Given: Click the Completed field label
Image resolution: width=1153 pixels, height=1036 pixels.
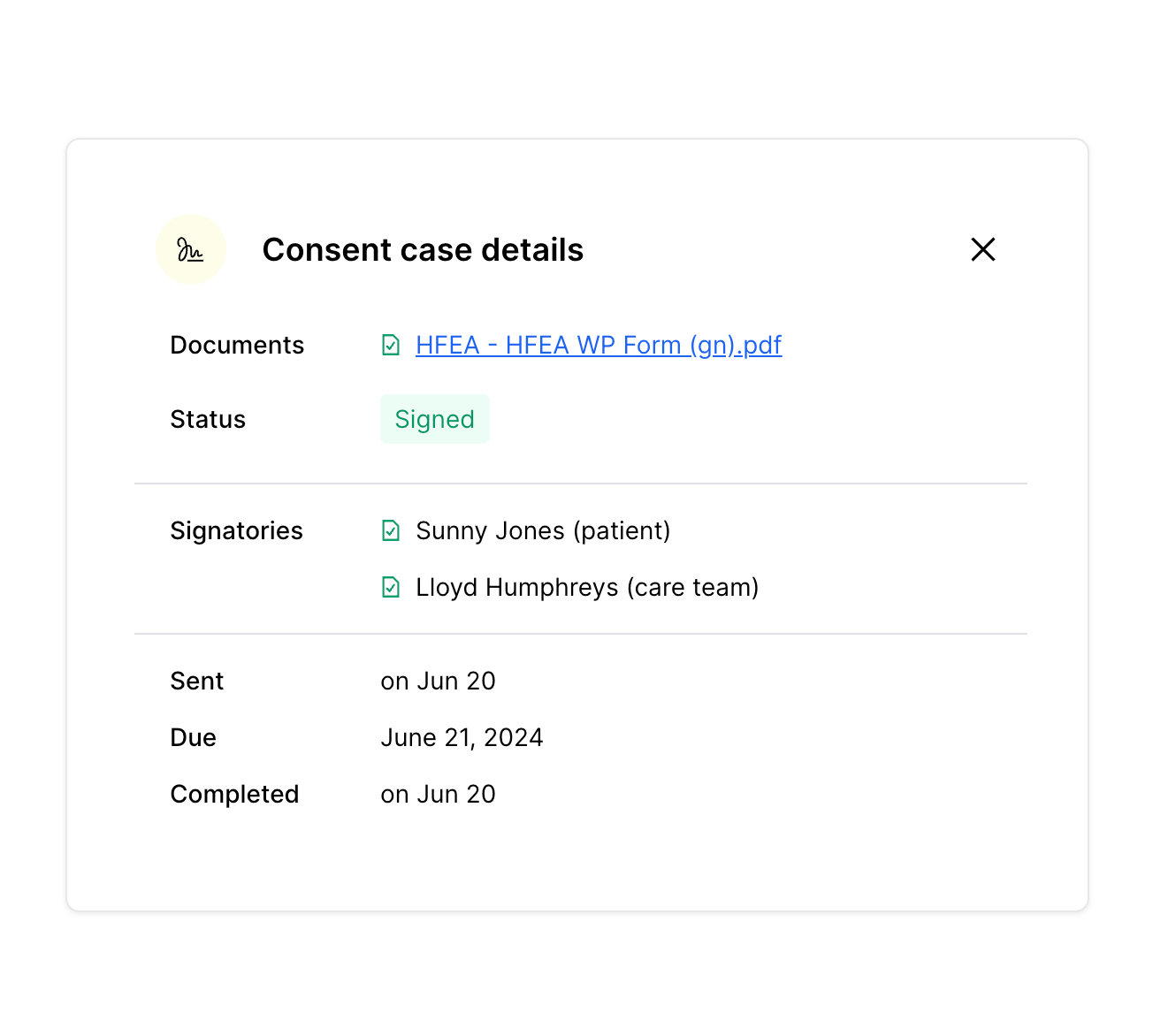Looking at the screenshot, I should click(x=234, y=794).
